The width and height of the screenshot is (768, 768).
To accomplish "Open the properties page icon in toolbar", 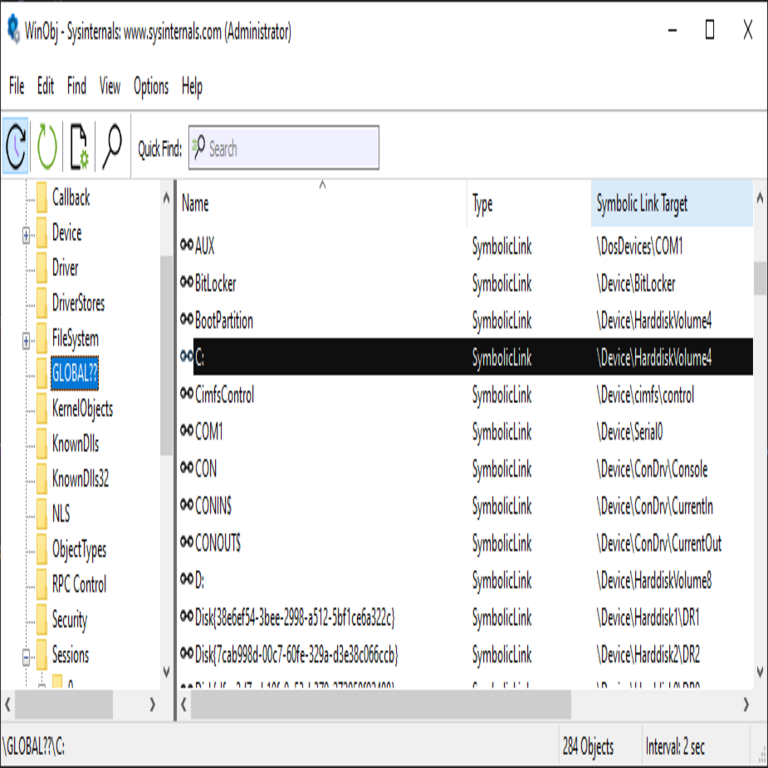I will [79, 146].
